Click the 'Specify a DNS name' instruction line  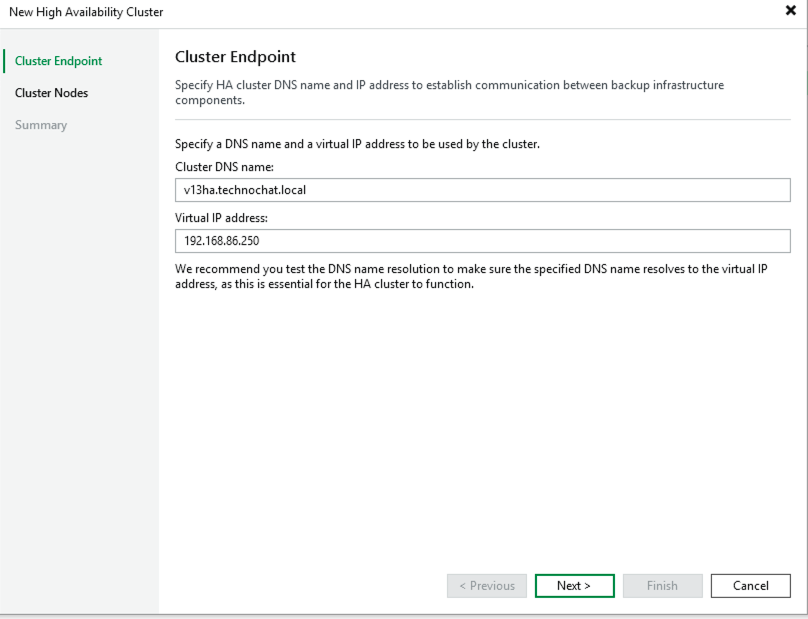tap(357, 144)
